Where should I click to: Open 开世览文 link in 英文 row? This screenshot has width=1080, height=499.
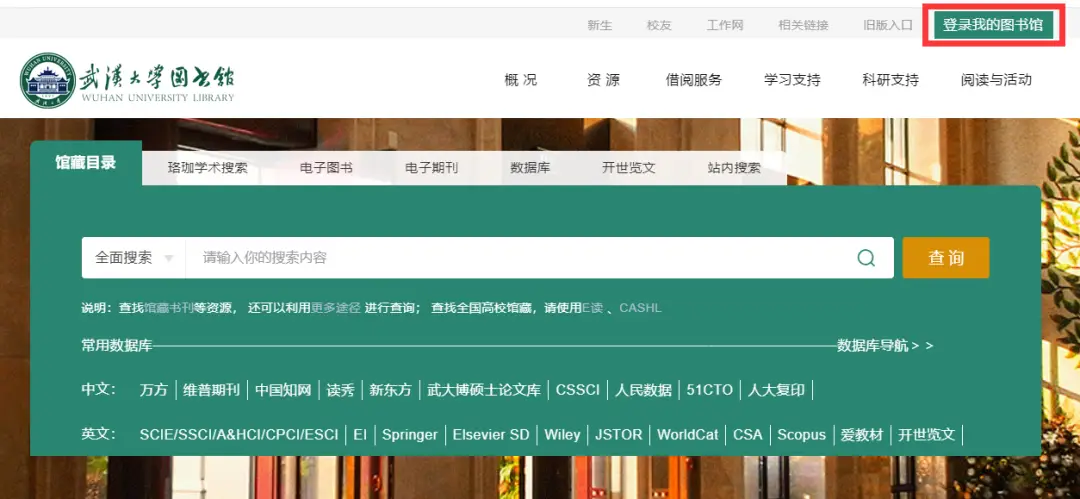(x=926, y=435)
